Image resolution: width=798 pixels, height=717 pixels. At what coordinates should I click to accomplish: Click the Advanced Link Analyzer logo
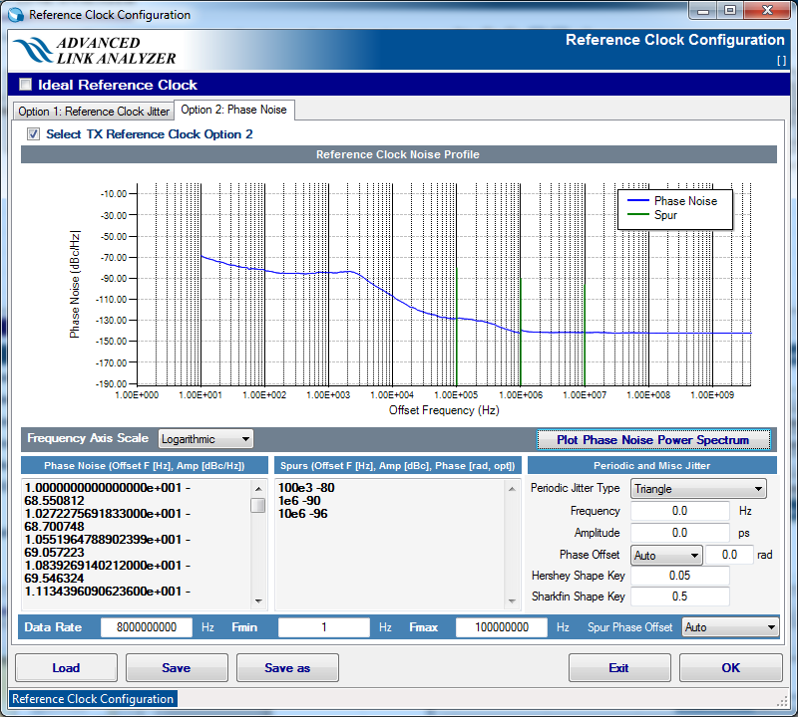(x=95, y=50)
